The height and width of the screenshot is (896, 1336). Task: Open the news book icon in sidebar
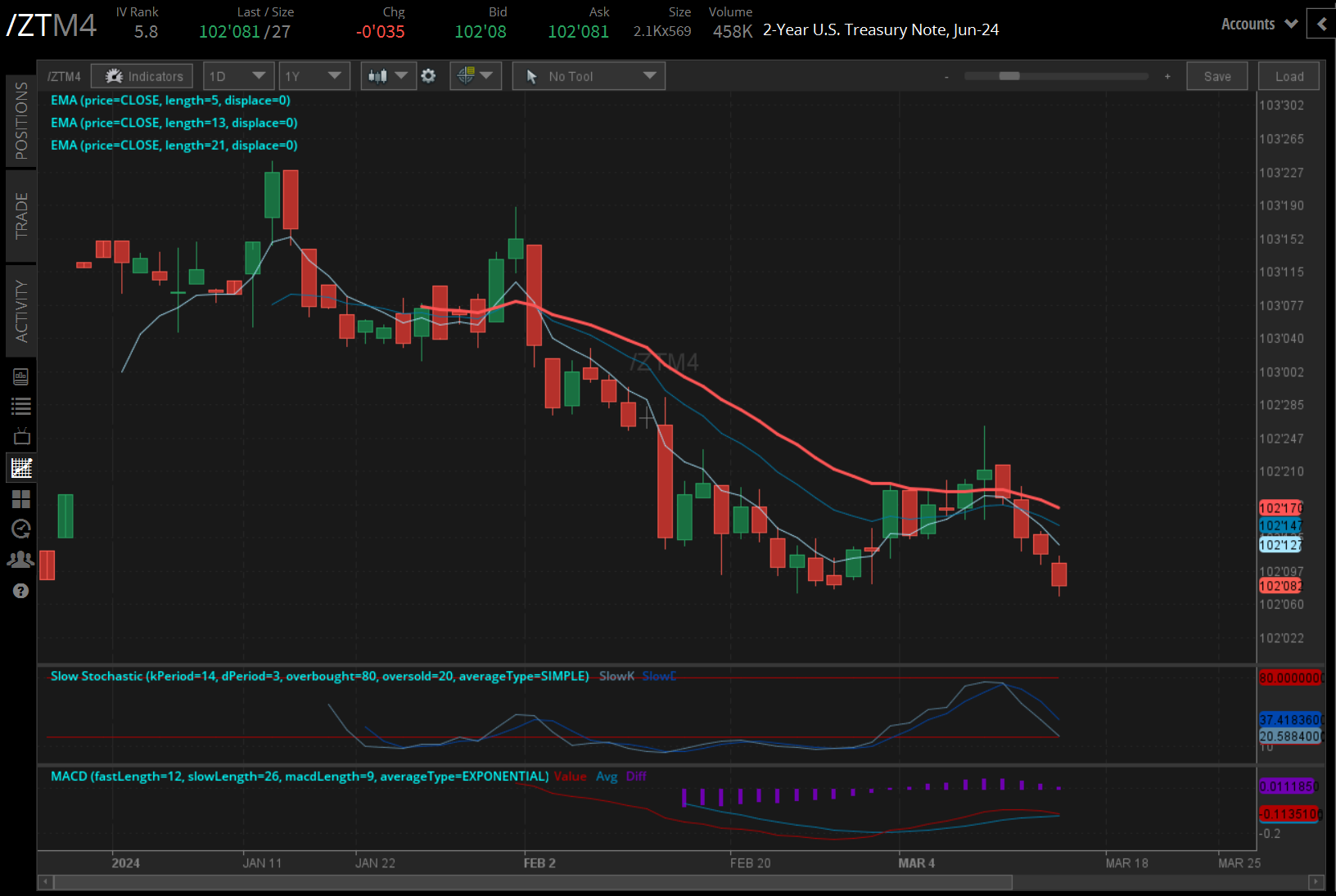click(21, 376)
